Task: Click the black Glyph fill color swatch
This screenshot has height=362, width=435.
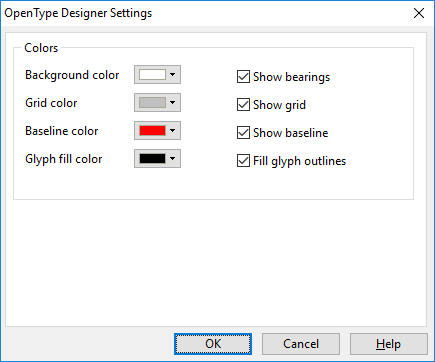Action: tap(152, 159)
